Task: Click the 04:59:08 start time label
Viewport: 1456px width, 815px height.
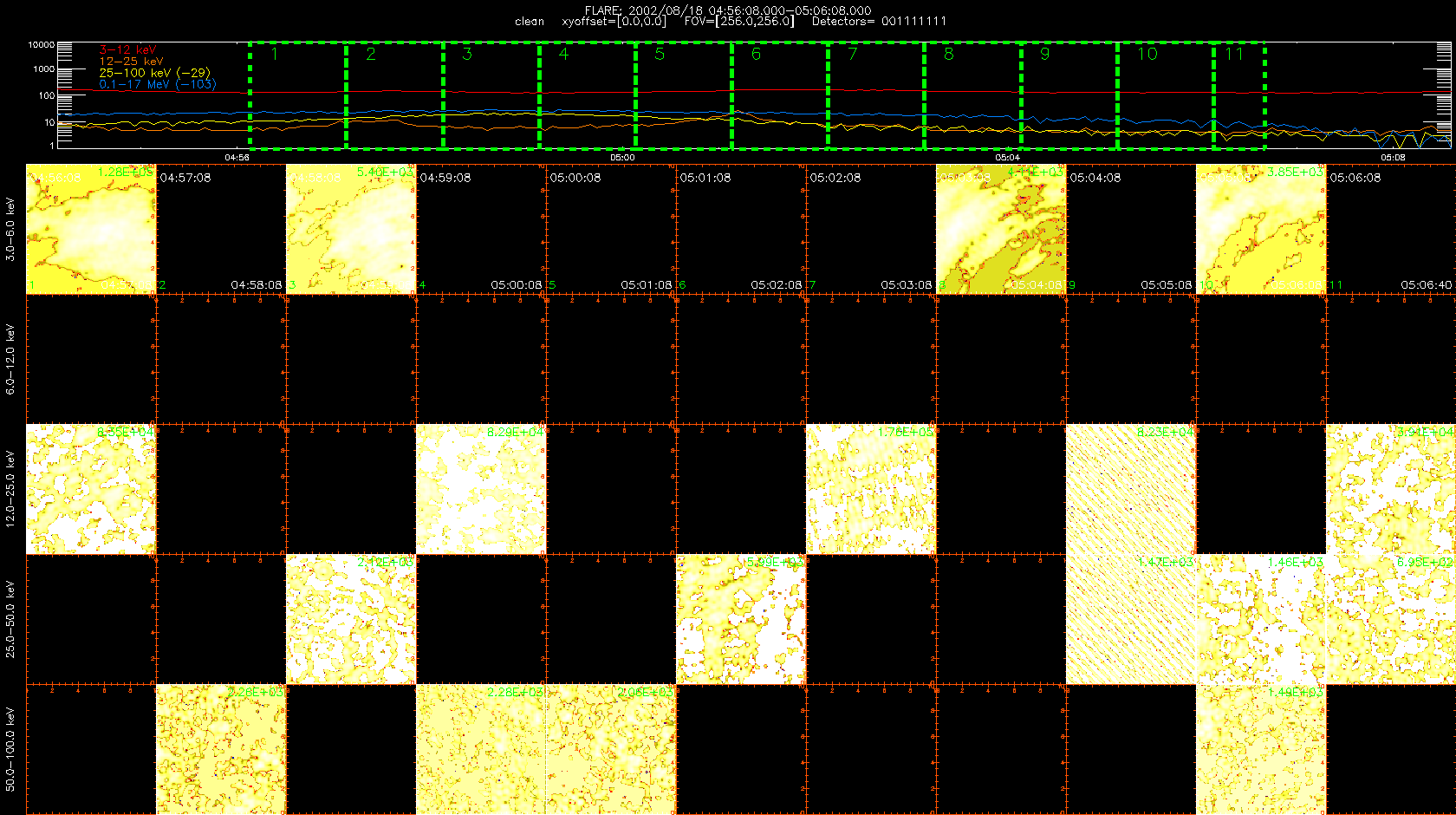Action: 445,178
